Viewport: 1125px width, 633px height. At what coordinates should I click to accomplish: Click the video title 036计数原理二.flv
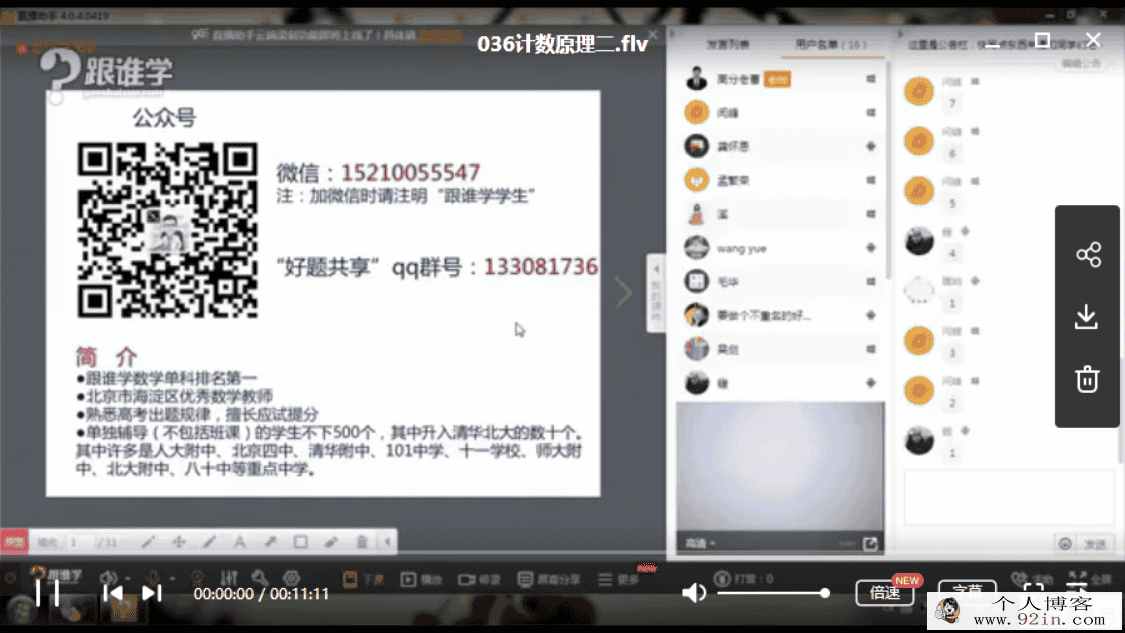(x=562, y=44)
